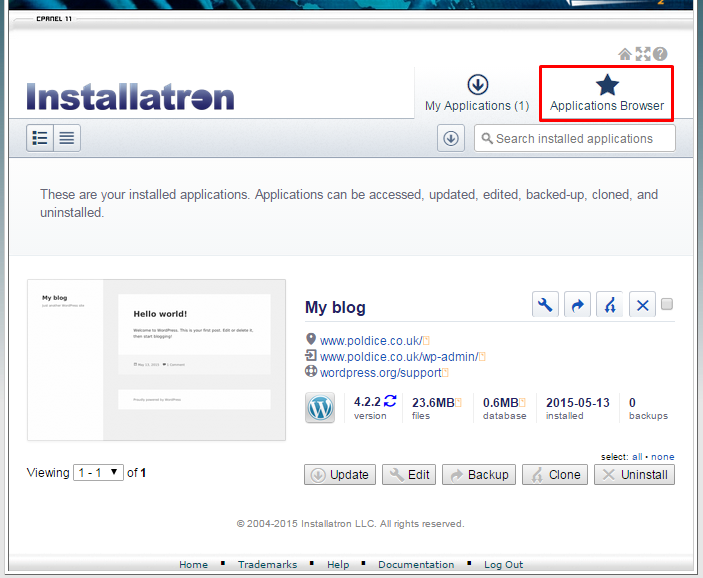This screenshot has height=578, width=703.
Task: Click the home icon at top right
Action: [625, 54]
